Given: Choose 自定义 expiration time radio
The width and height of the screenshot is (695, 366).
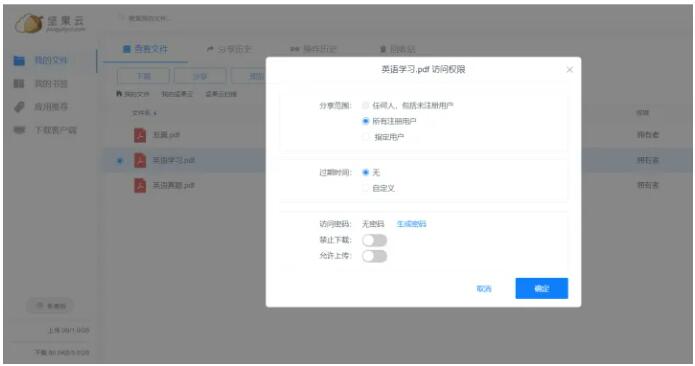Looking at the screenshot, I should 365,188.
